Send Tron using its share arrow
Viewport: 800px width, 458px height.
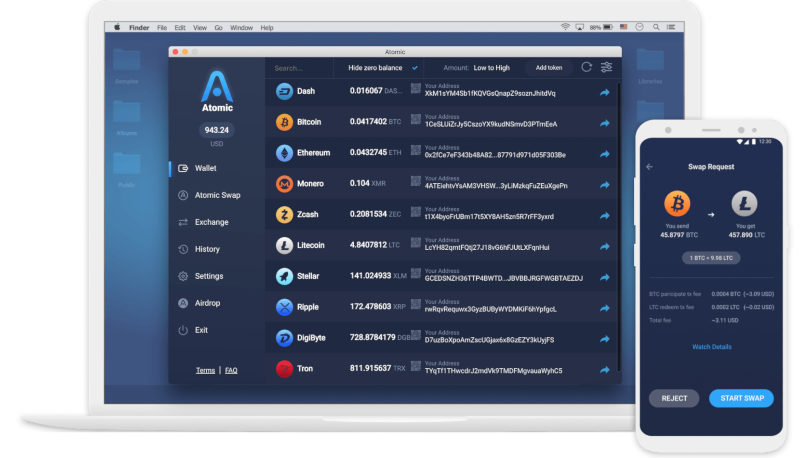[605, 370]
